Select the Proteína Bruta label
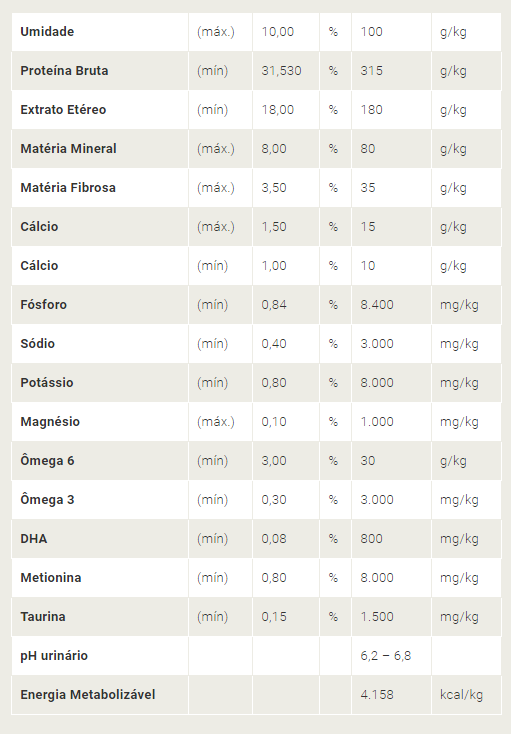The image size is (511, 734). (64, 71)
